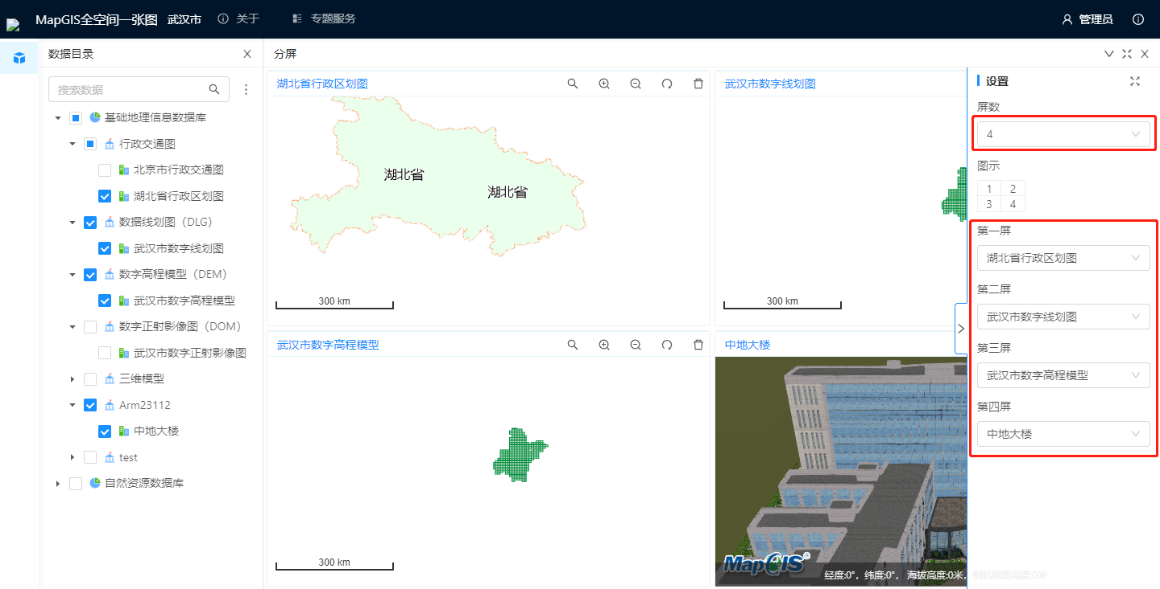
Task: Click the 武汉市数字线划图 map title link
Action: coord(770,84)
